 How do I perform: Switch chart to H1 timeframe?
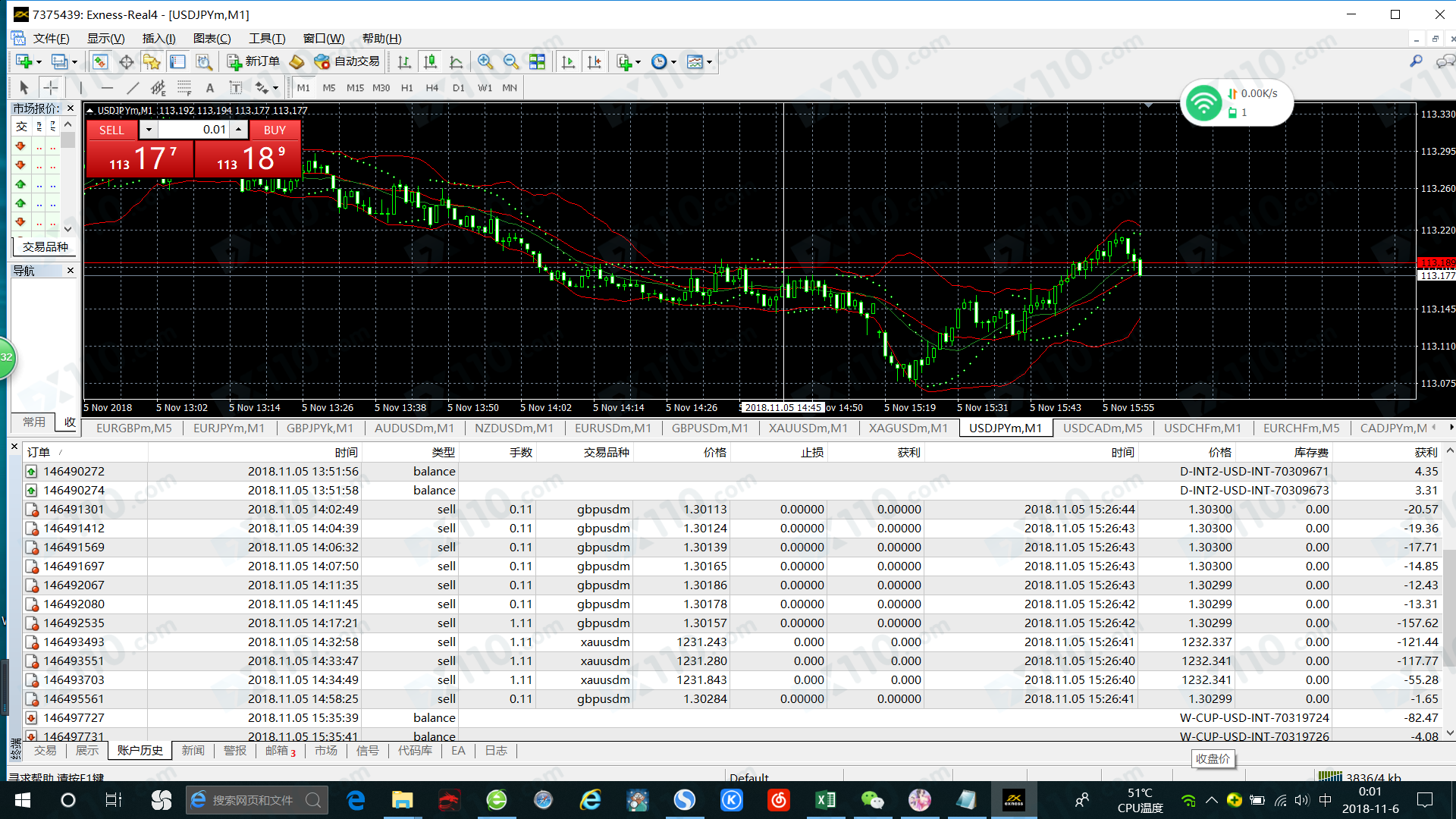[407, 88]
